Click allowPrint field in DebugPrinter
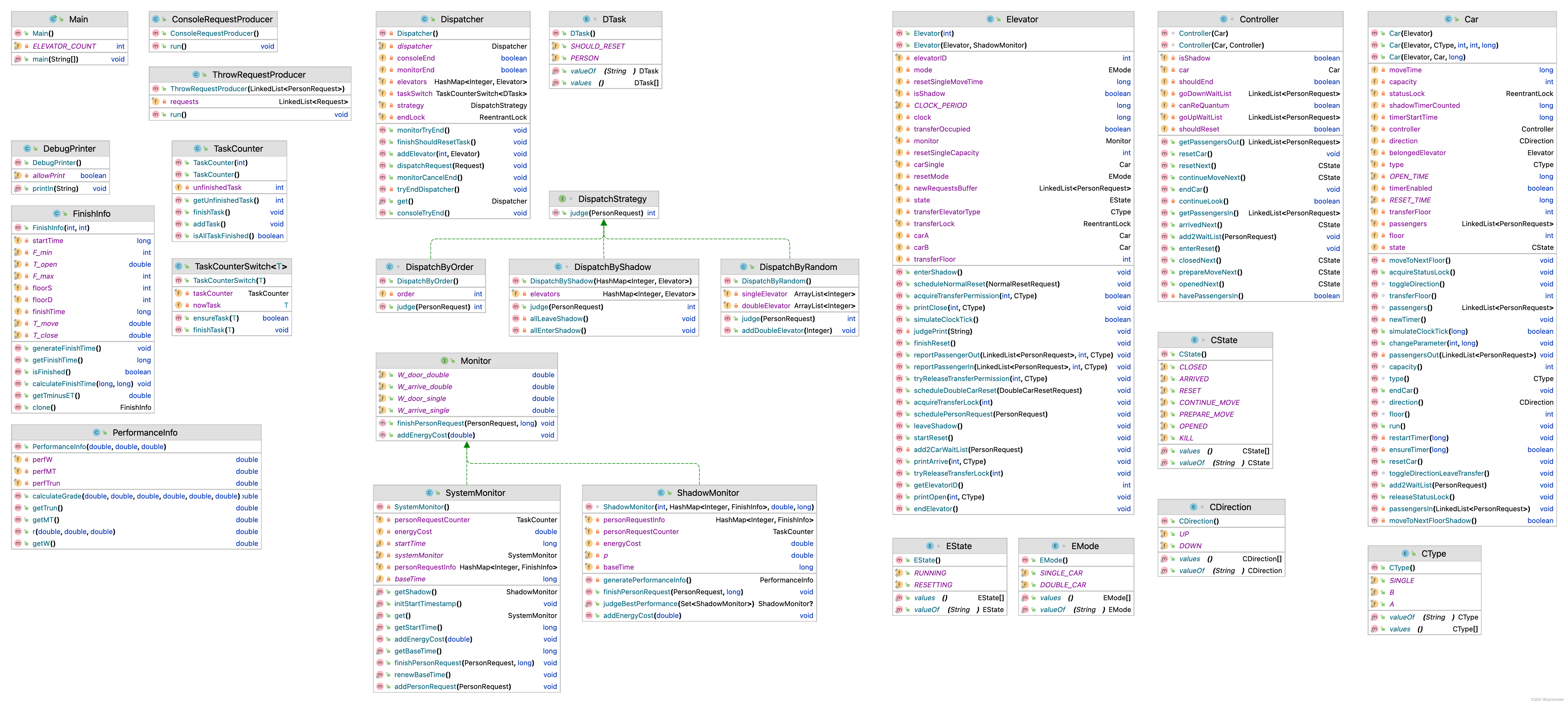The image size is (1568, 704). [60, 175]
